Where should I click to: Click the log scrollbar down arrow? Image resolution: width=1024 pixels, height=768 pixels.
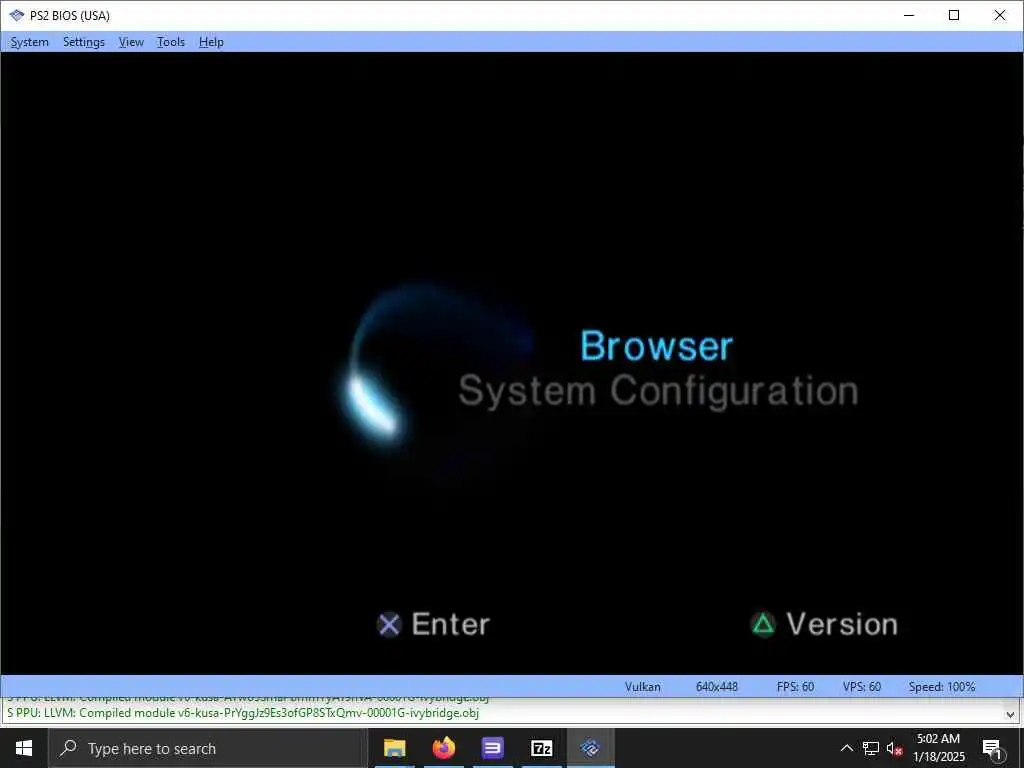coord(1010,714)
